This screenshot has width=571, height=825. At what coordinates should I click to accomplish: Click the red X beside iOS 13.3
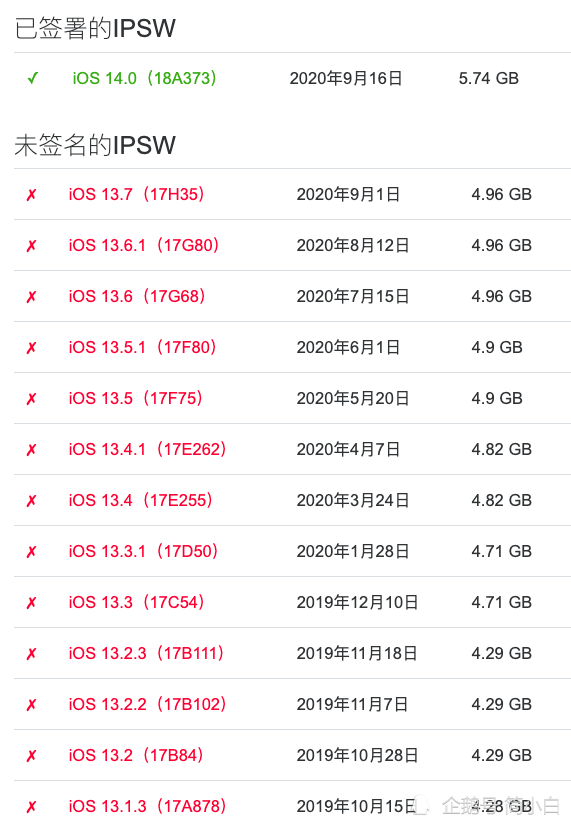[x=32, y=603]
